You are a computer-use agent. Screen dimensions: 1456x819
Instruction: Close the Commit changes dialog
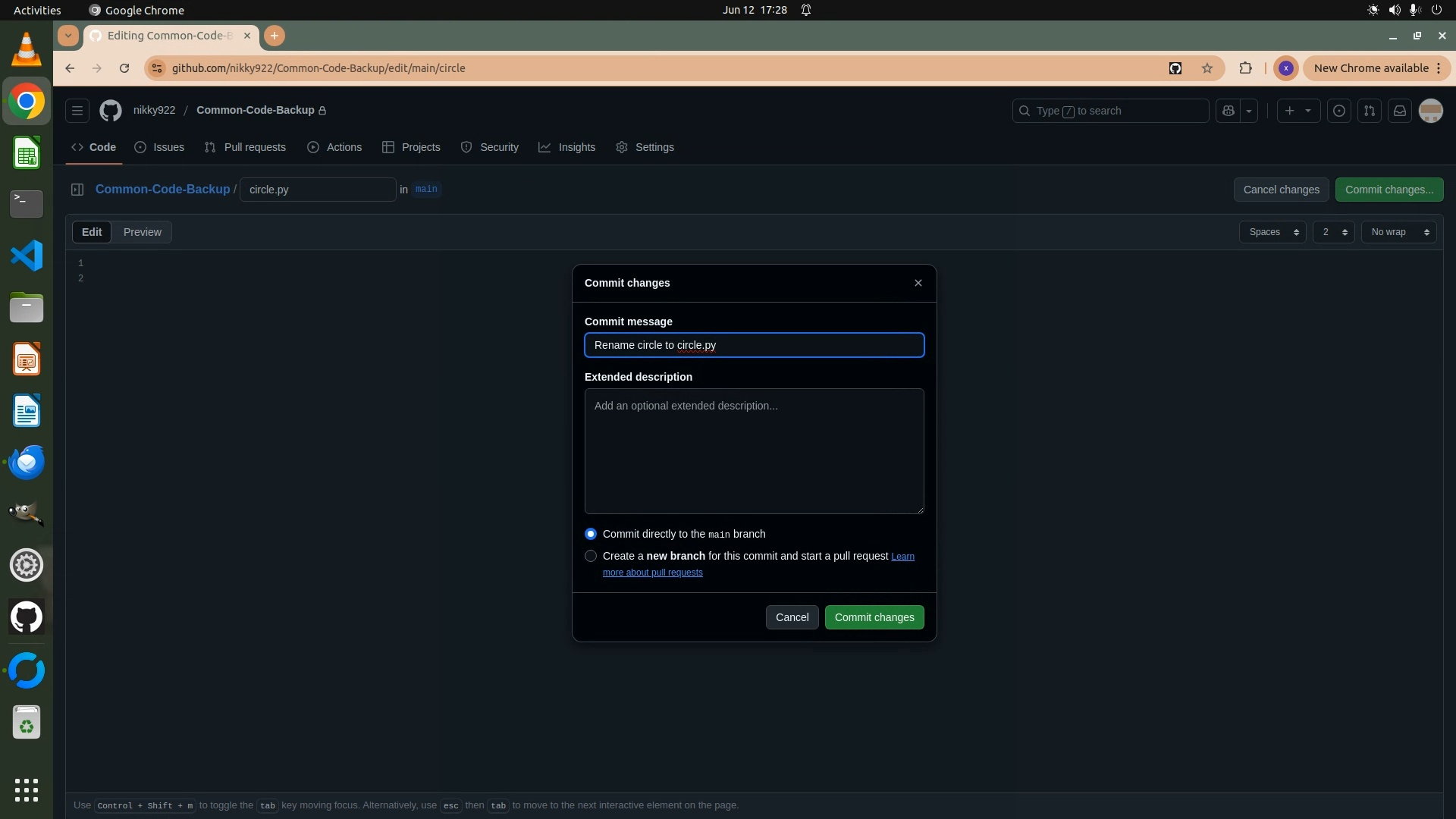pos(918,283)
